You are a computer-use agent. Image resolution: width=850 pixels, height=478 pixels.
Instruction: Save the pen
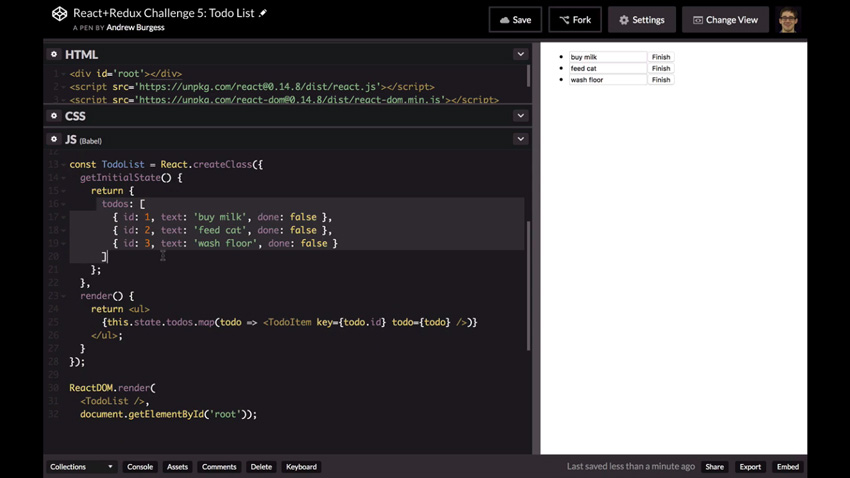[x=515, y=20]
